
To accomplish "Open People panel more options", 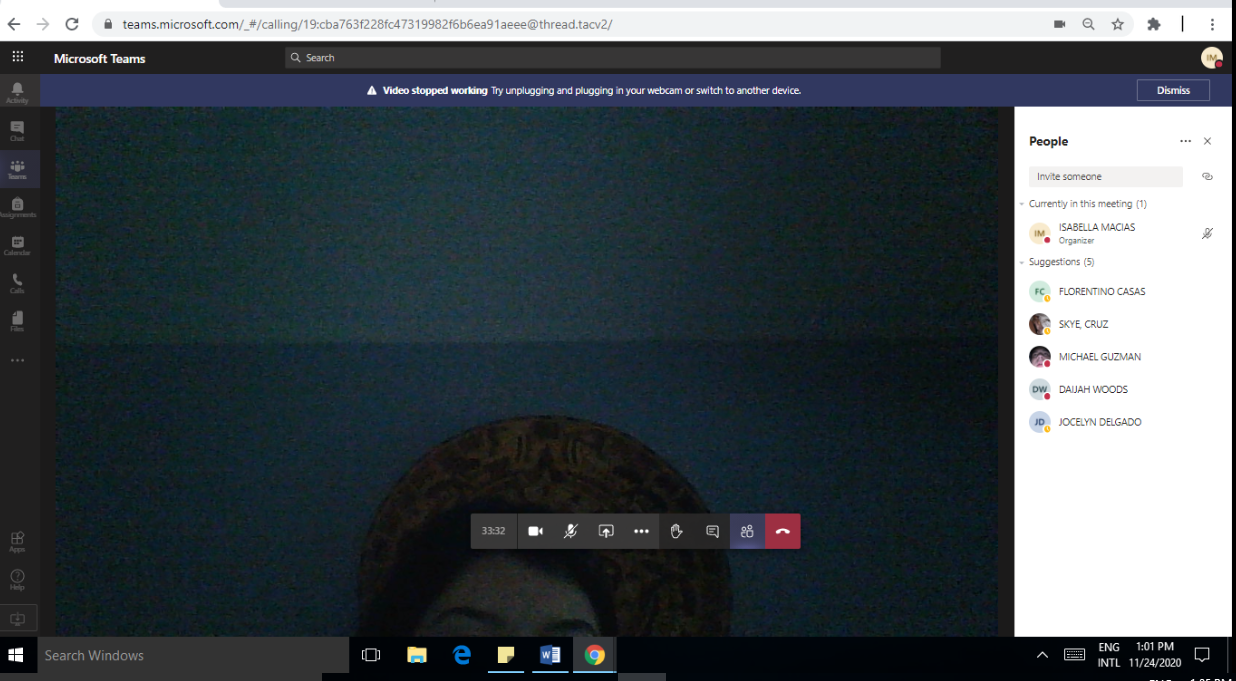I will (1185, 141).
